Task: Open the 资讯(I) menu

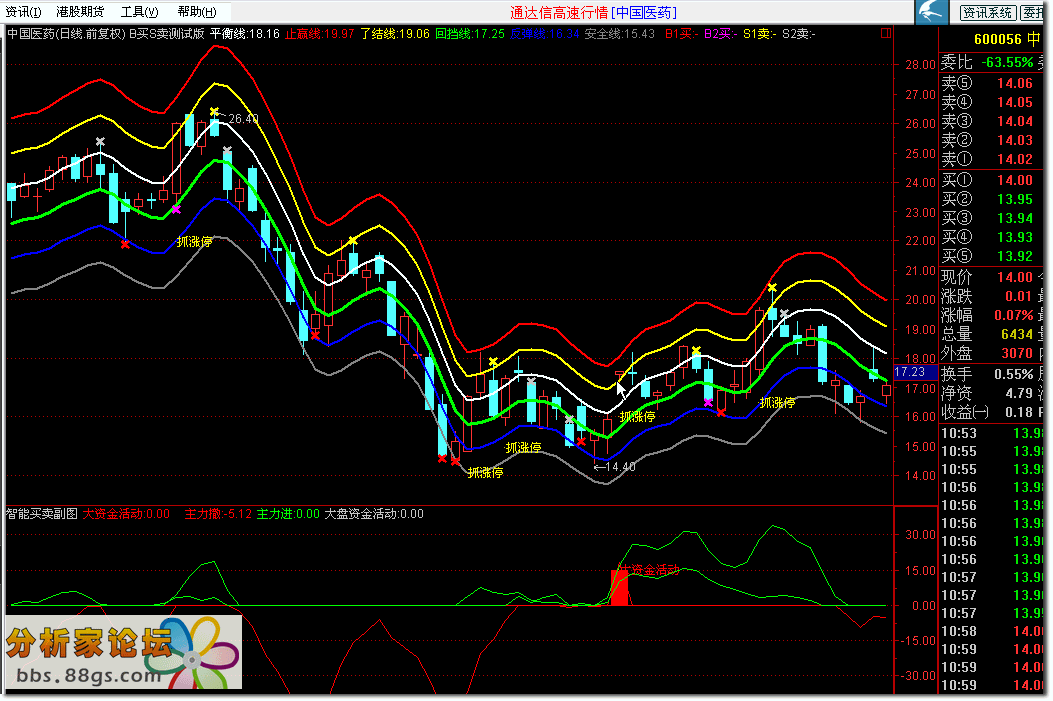Action: pos(24,12)
